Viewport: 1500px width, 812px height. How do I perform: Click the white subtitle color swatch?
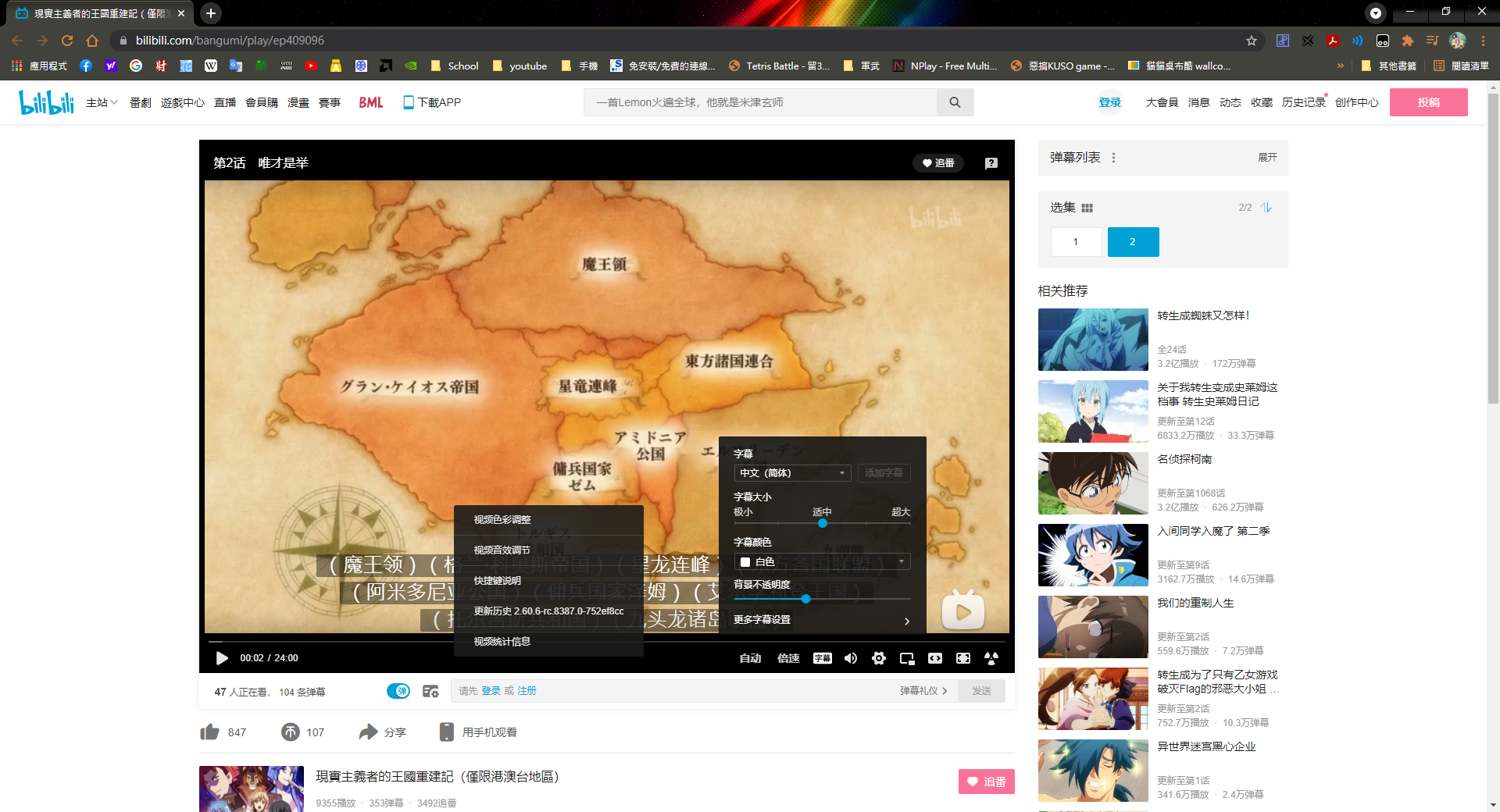coord(745,561)
